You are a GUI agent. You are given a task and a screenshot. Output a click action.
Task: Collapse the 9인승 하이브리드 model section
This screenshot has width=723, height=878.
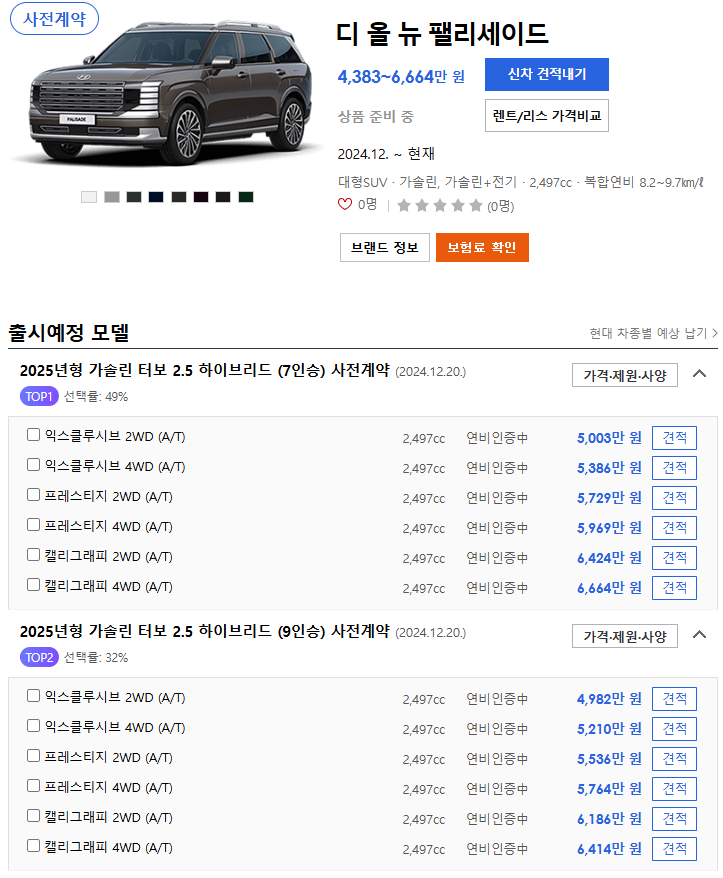pos(699,634)
